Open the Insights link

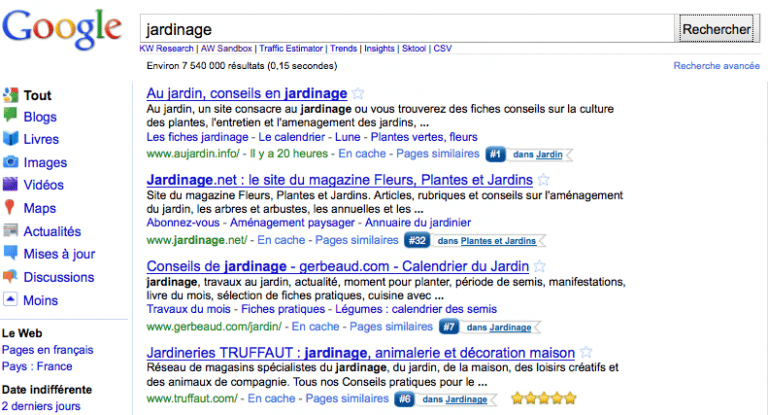(379, 49)
